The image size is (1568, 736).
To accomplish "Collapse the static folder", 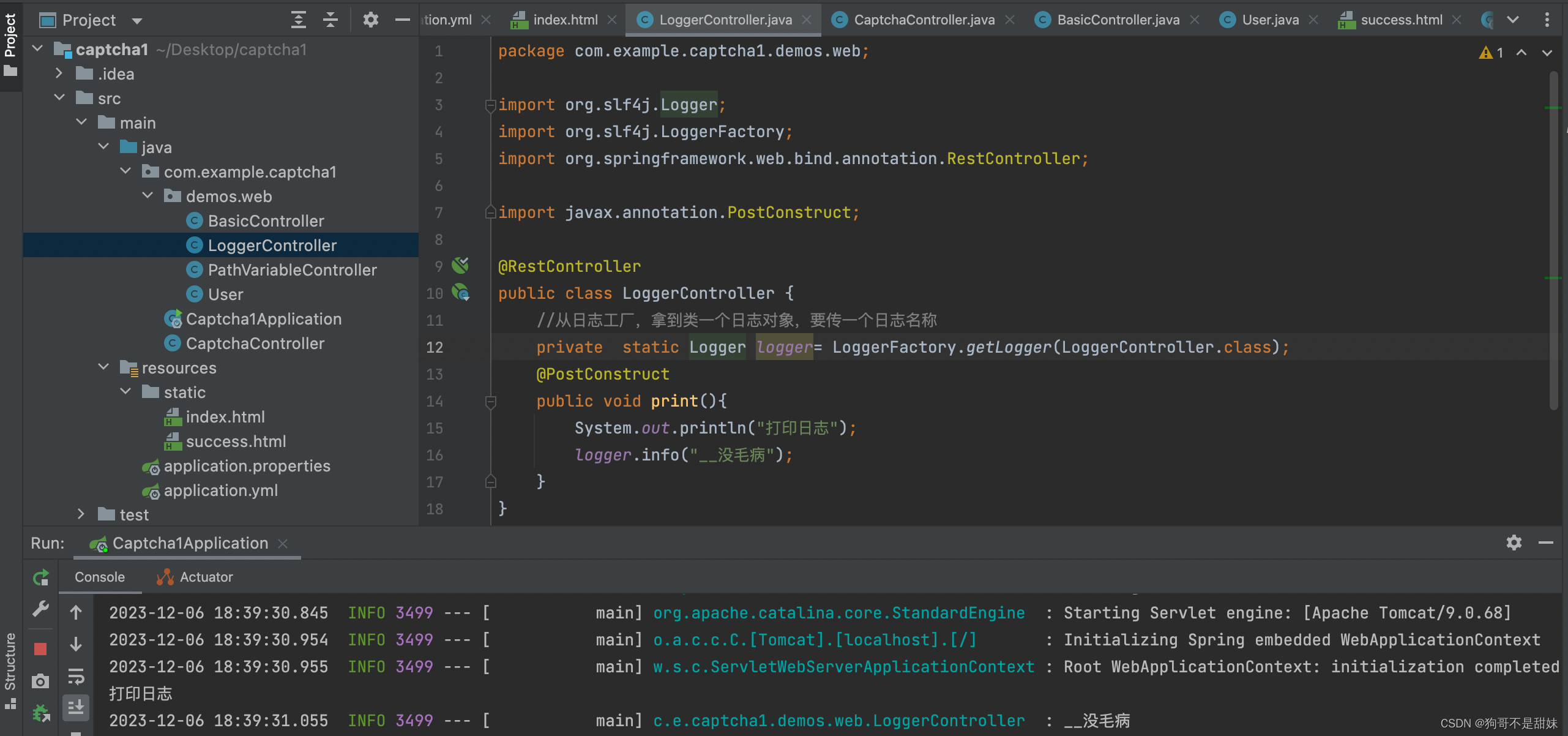I will (125, 391).
